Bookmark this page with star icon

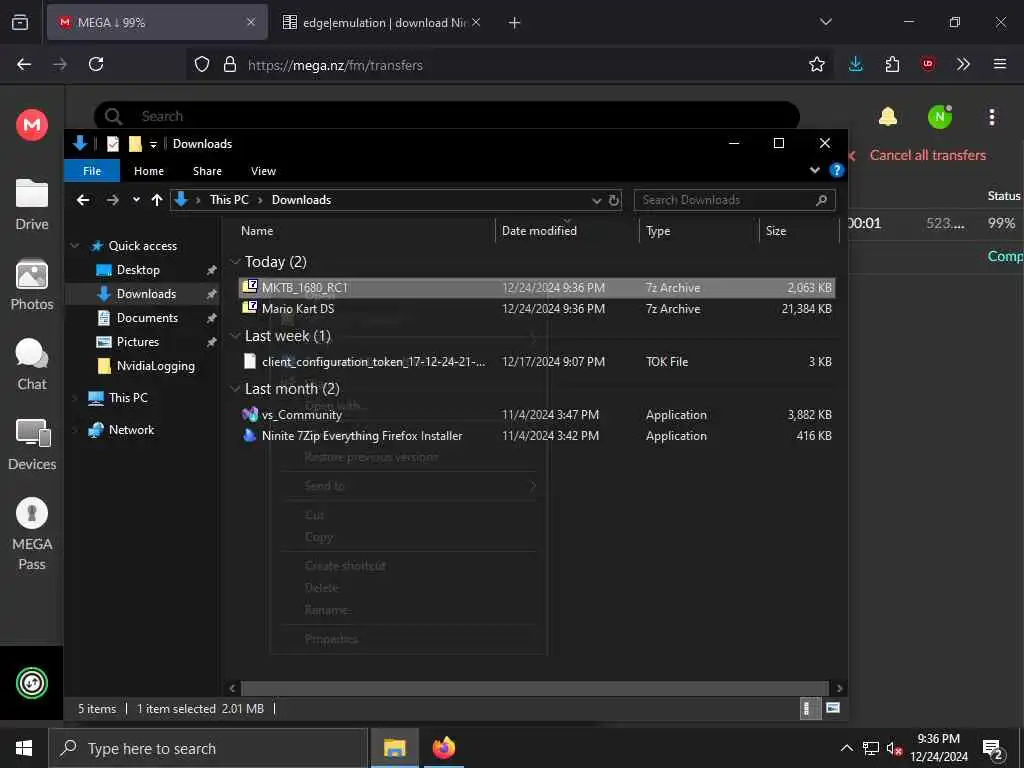tap(816, 64)
